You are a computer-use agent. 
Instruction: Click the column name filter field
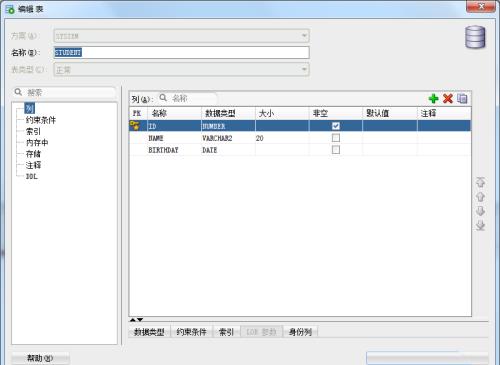pyautogui.click(x=188, y=98)
